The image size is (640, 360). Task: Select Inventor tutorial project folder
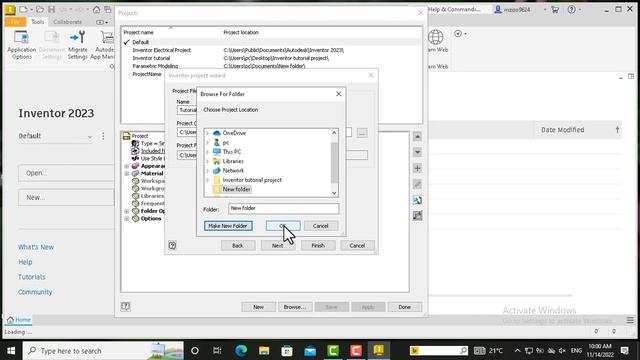click(252, 180)
